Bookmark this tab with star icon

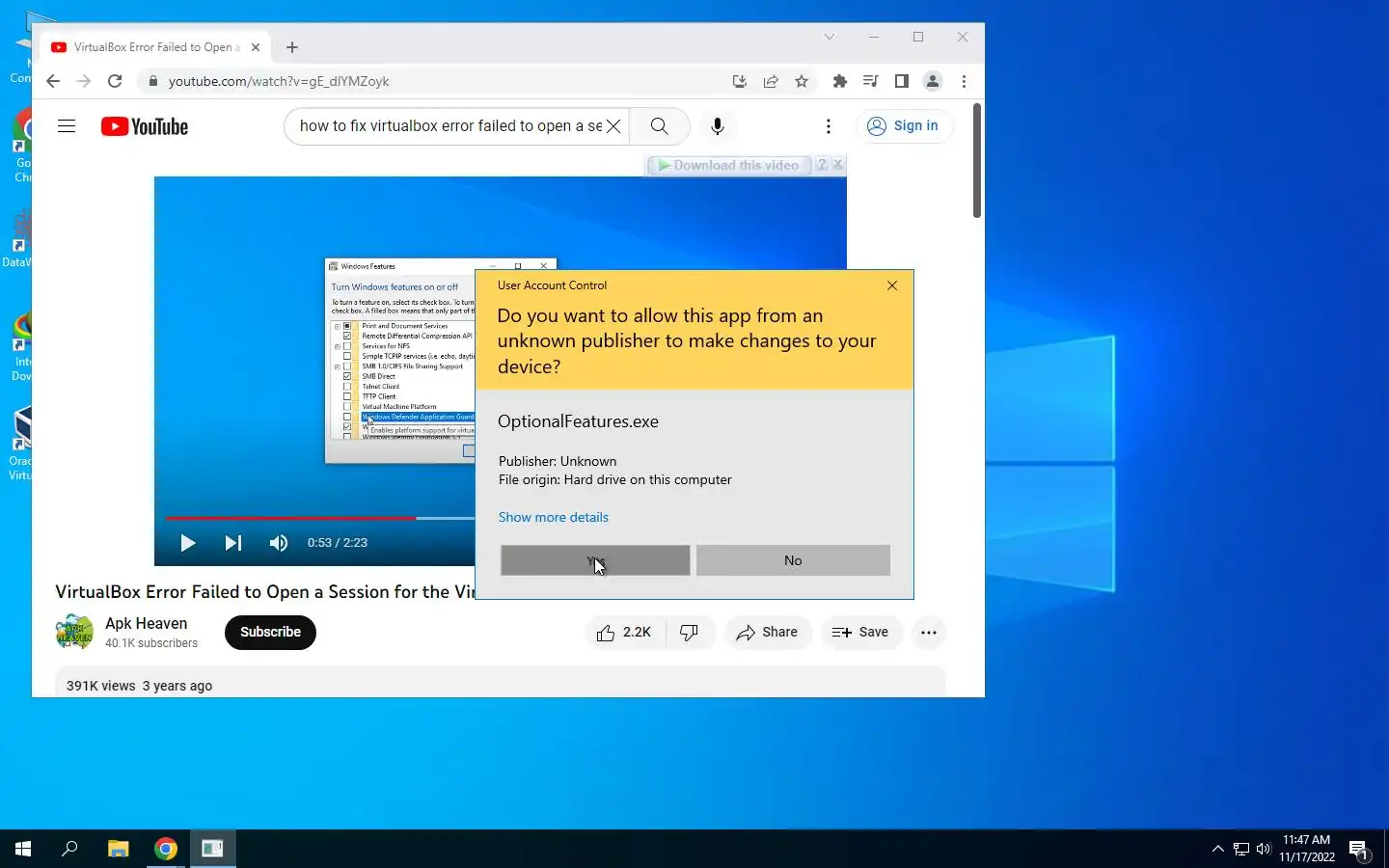click(802, 81)
